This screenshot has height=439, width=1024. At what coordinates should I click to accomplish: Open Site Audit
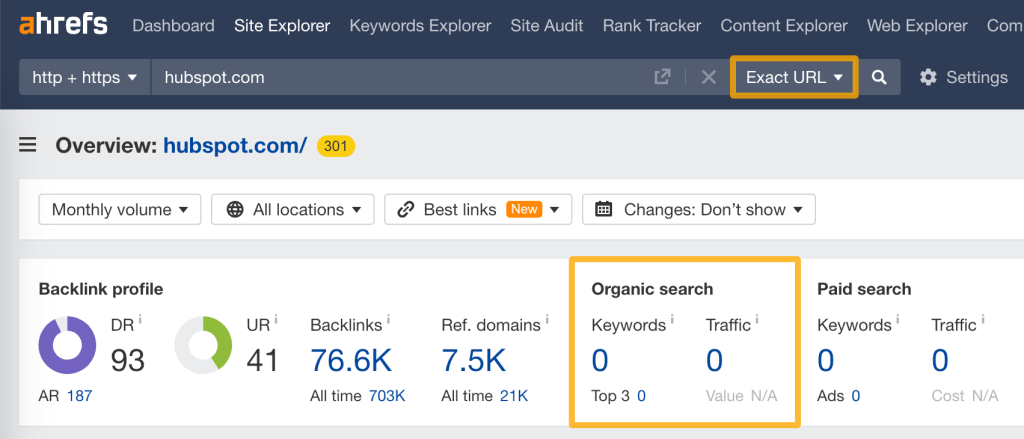click(x=547, y=26)
